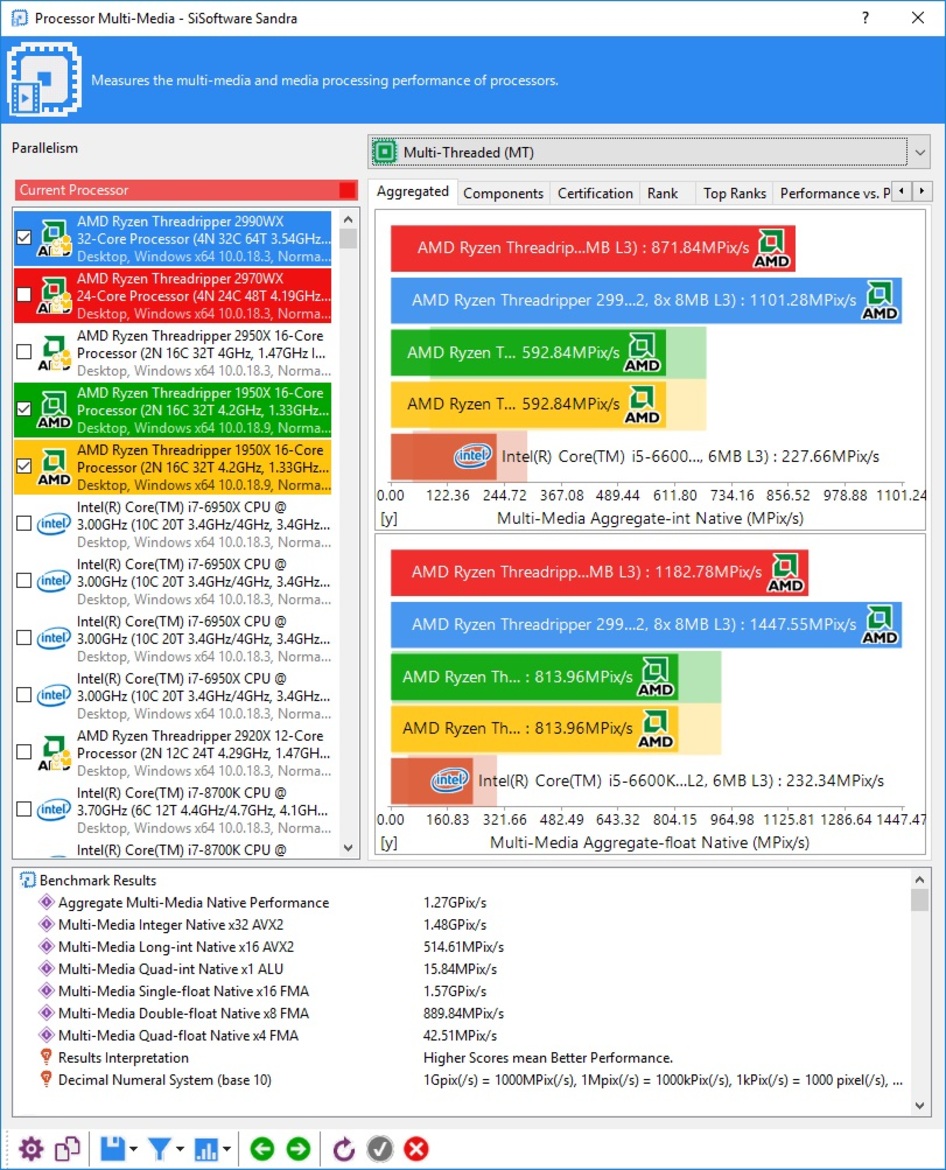Click the Processor Multi-Media module icon in banner
The width and height of the screenshot is (946, 1170).
pyautogui.click(x=44, y=79)
